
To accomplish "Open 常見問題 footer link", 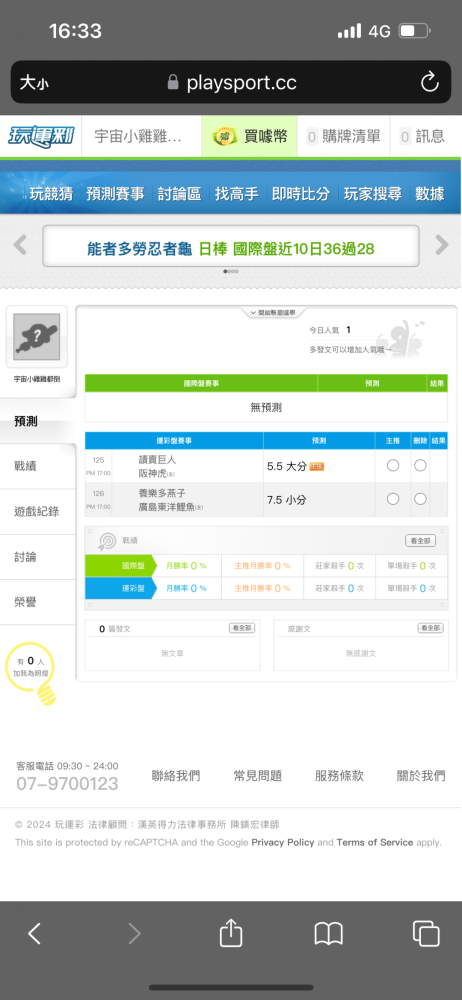I will (x=258, y=776).
